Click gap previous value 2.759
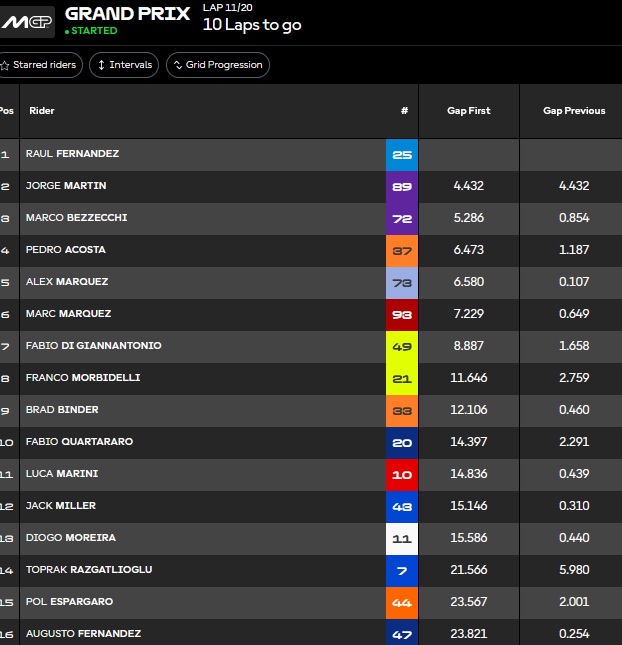The image size is (622, 645). pos(574,378)
